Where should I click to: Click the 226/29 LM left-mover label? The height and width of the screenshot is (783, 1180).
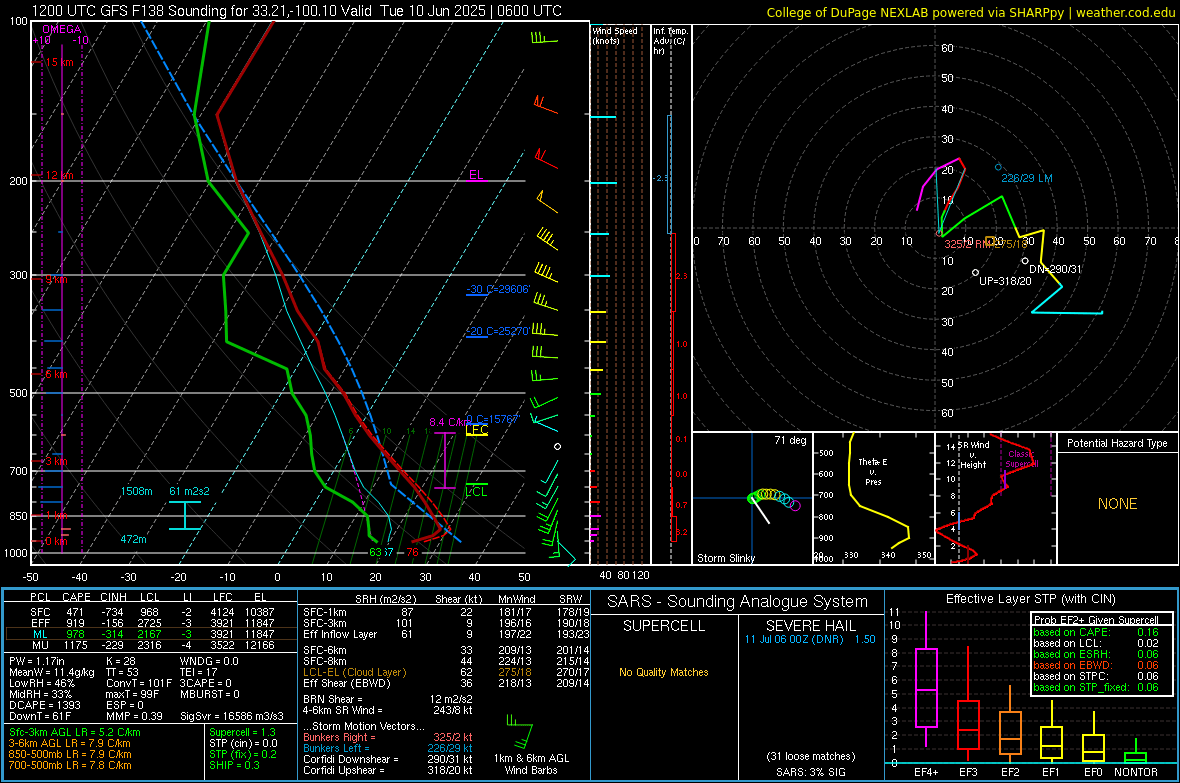(x=1026, y=178)
